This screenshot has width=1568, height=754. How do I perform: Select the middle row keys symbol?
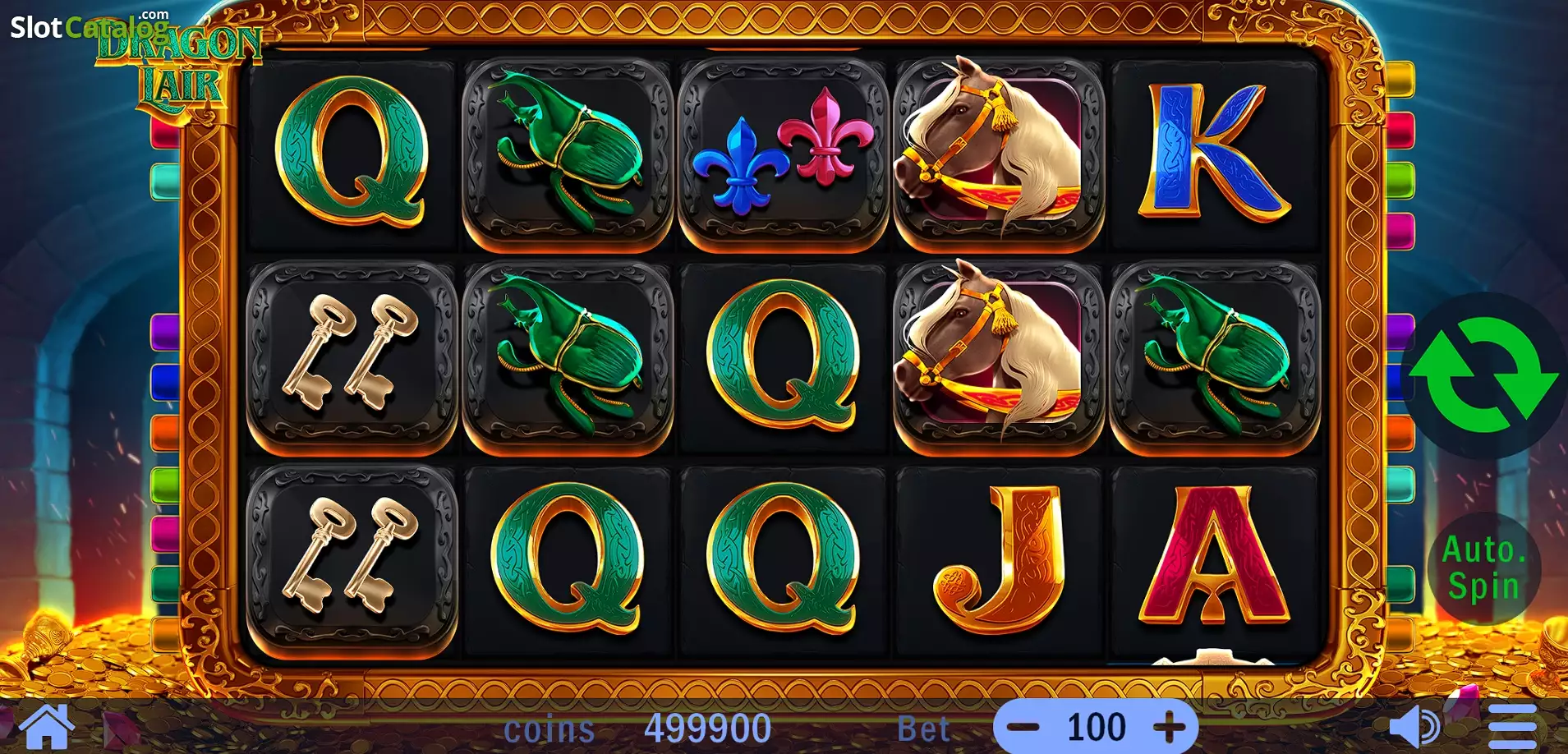[x=352, y=356]
